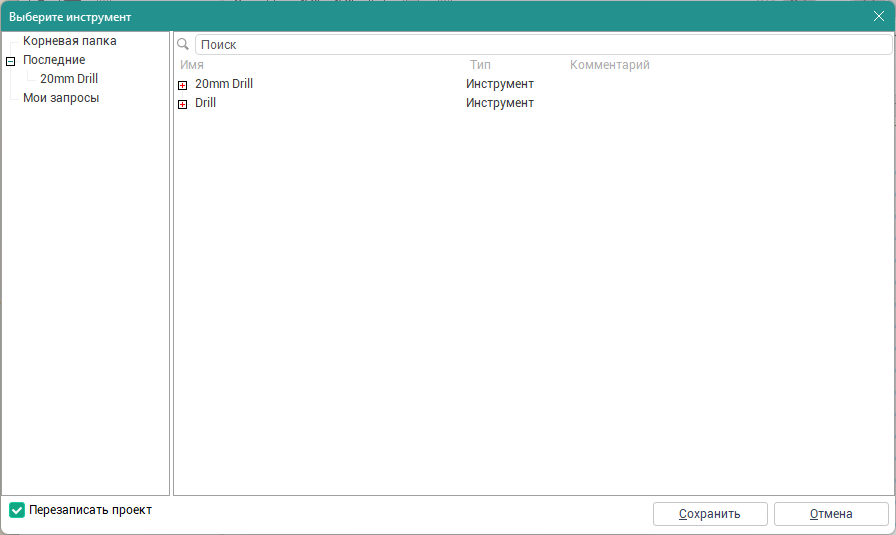
Task: Expand the 20mm Drill row in the list
Action: (182, 85)
